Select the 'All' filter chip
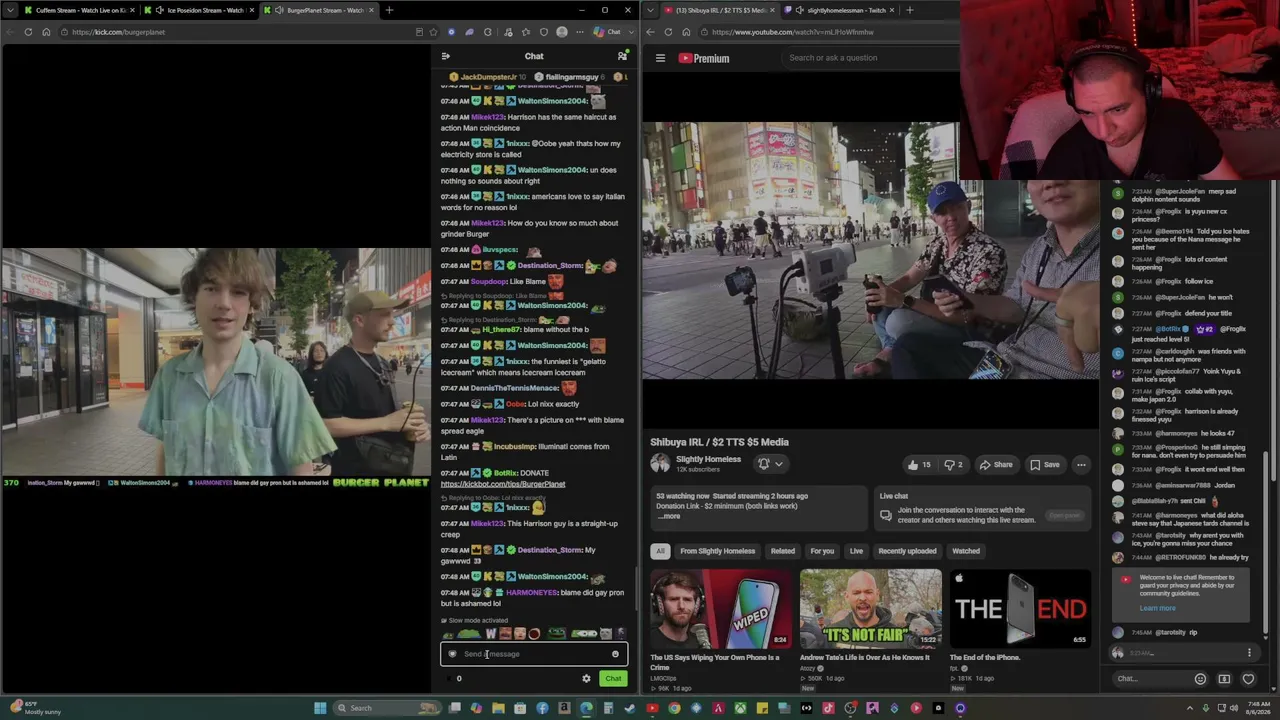This screenshot has height=720, width=1280. [x=660, y=551]
